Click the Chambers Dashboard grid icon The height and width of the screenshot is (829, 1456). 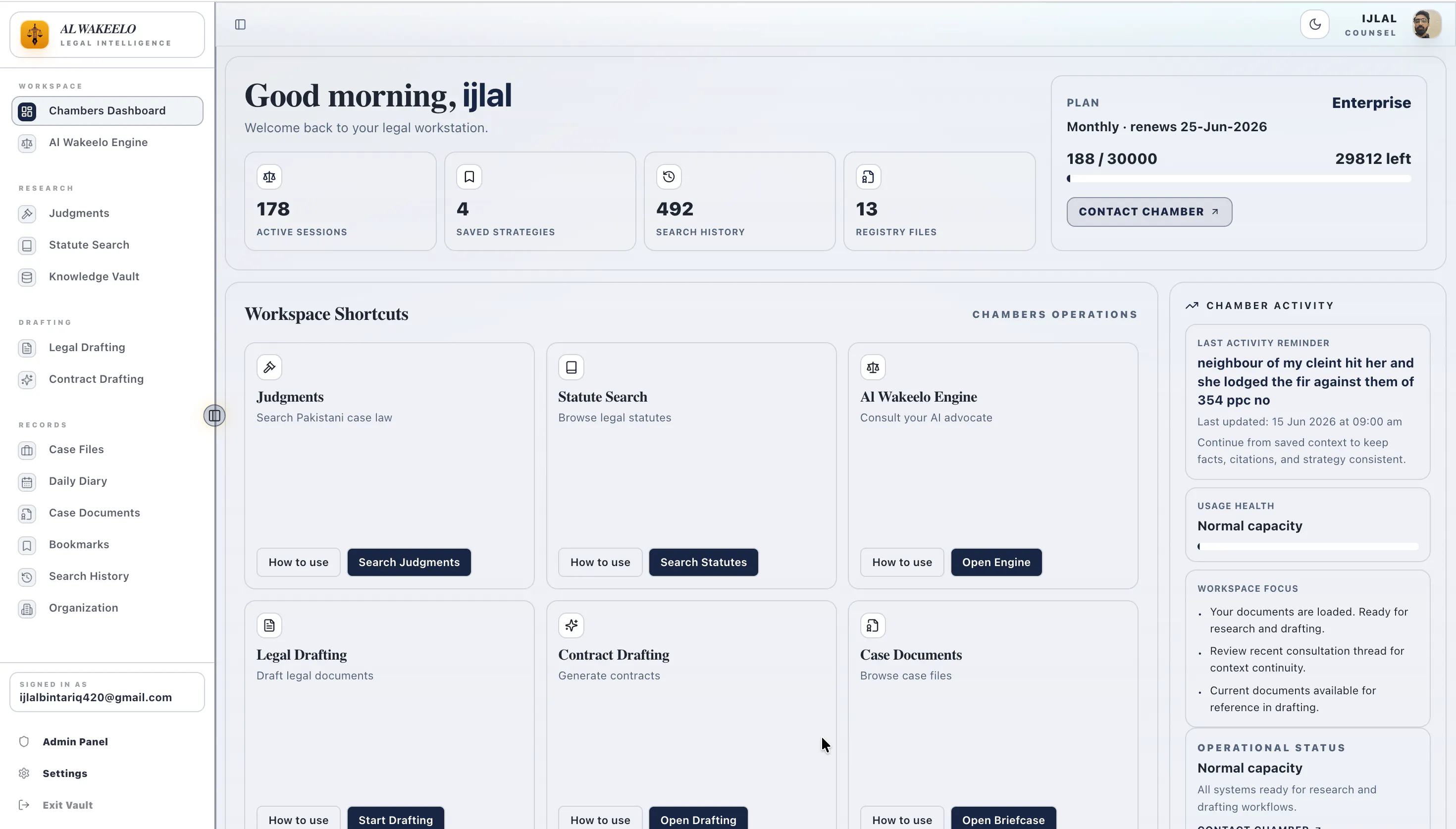tap(27, 111)
